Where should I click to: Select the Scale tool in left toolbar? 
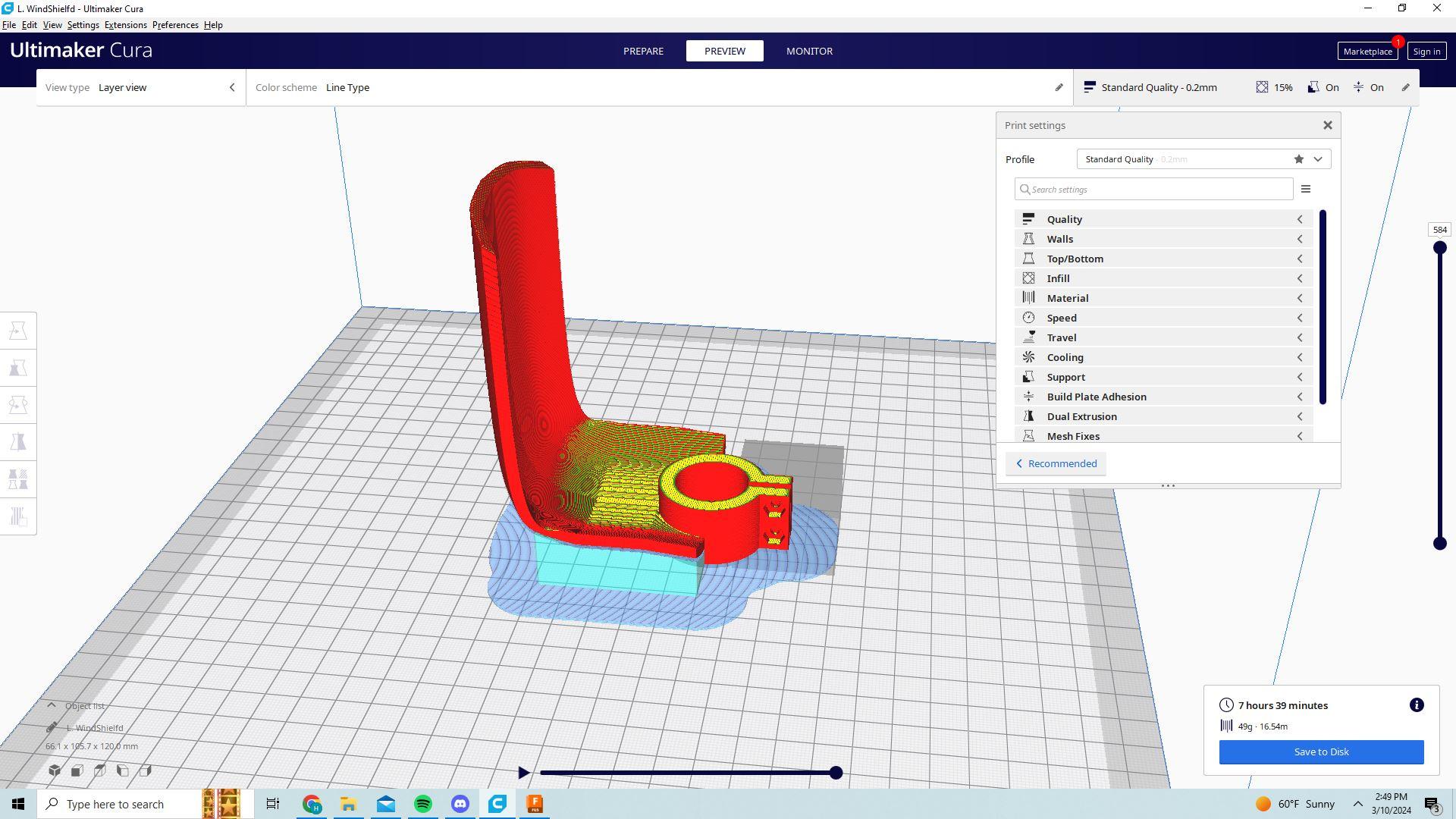pos(18,368)
